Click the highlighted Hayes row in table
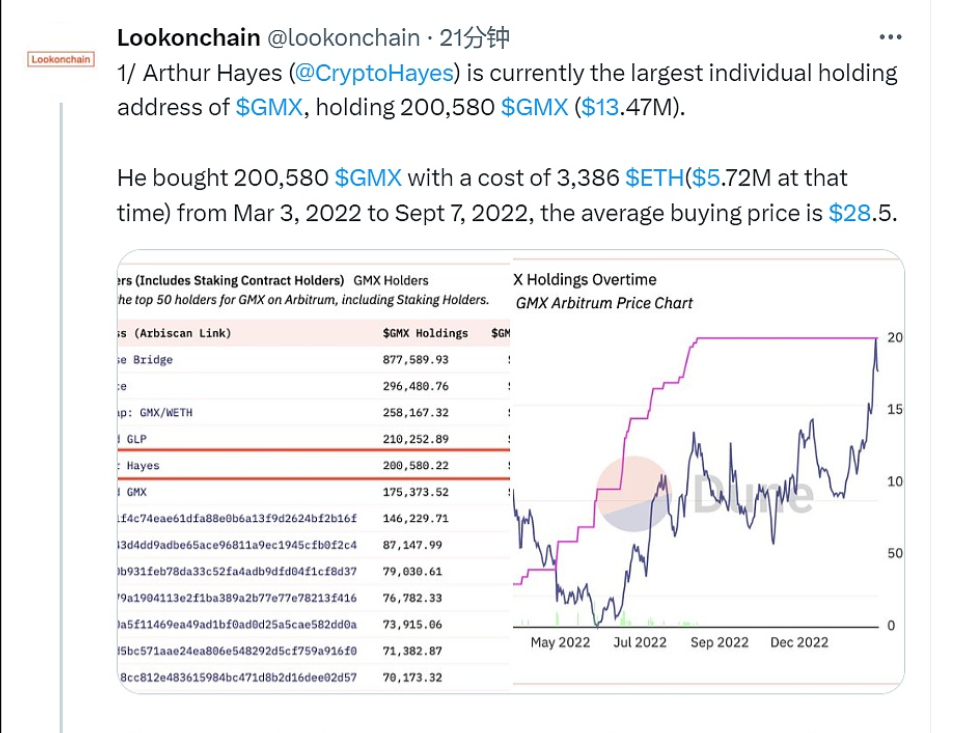This screenshot has height=733, width=965. (310, 465)
